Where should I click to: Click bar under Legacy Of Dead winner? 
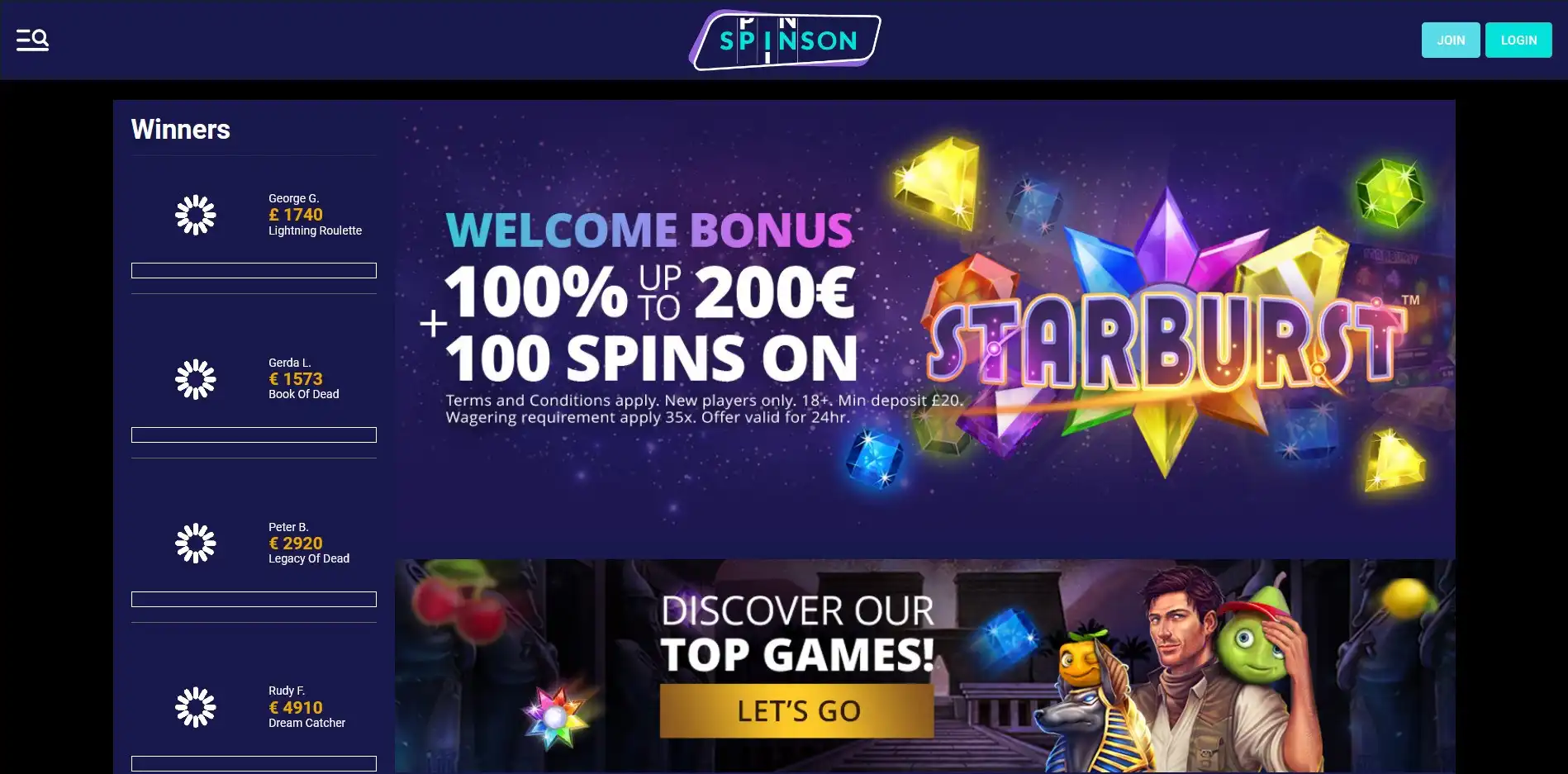[254, 600]
